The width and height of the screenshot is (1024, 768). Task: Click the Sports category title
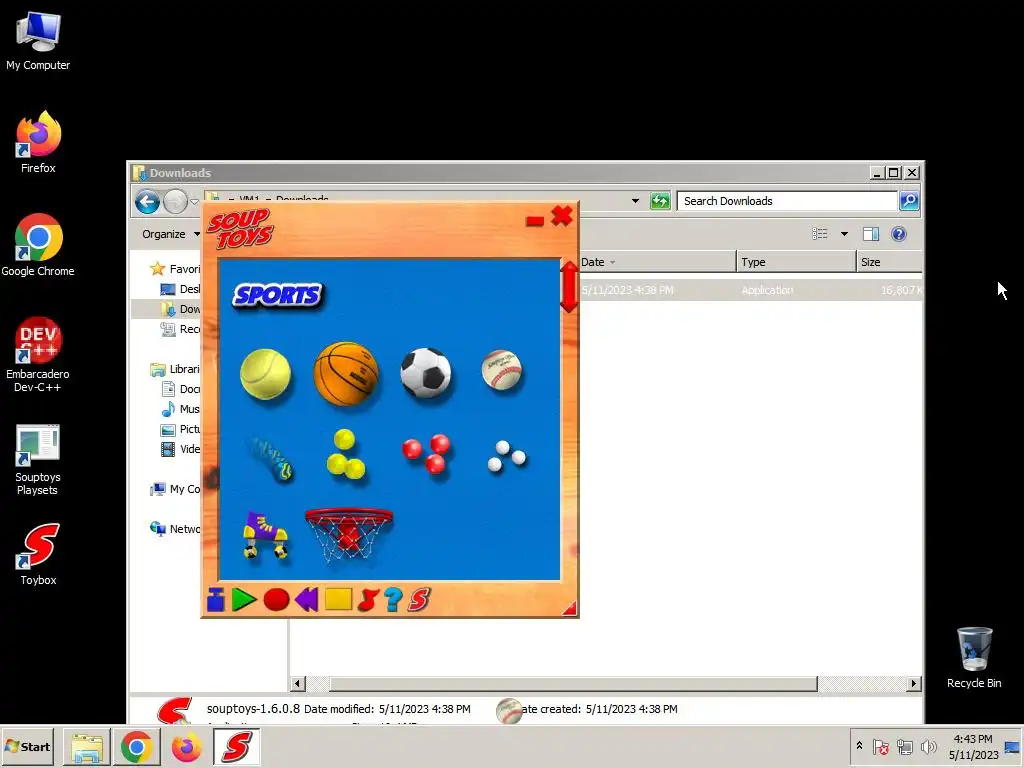click(x=278, y=296)
